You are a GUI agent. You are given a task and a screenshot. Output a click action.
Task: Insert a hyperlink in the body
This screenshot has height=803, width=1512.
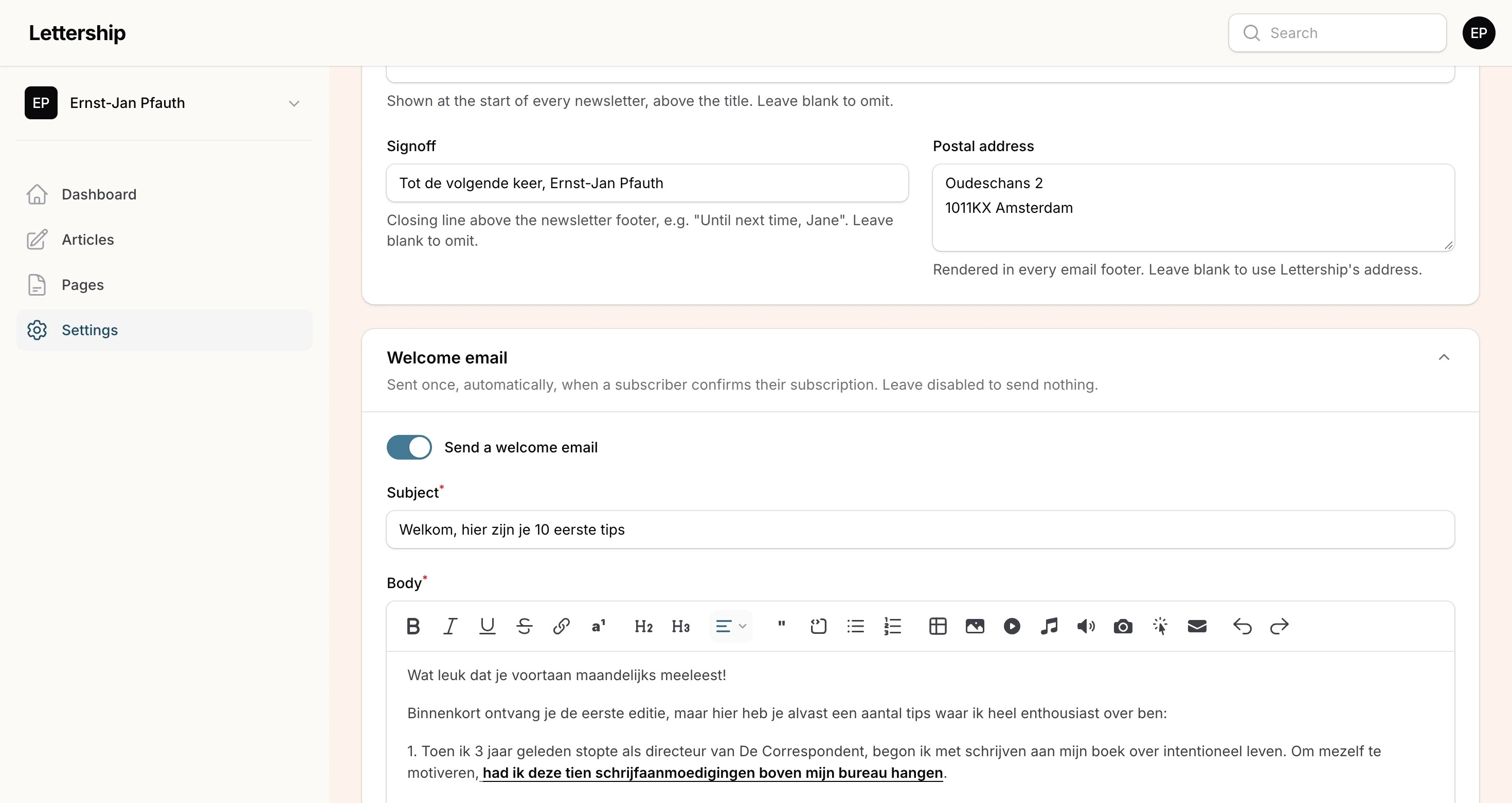click(x=561, y=626)
